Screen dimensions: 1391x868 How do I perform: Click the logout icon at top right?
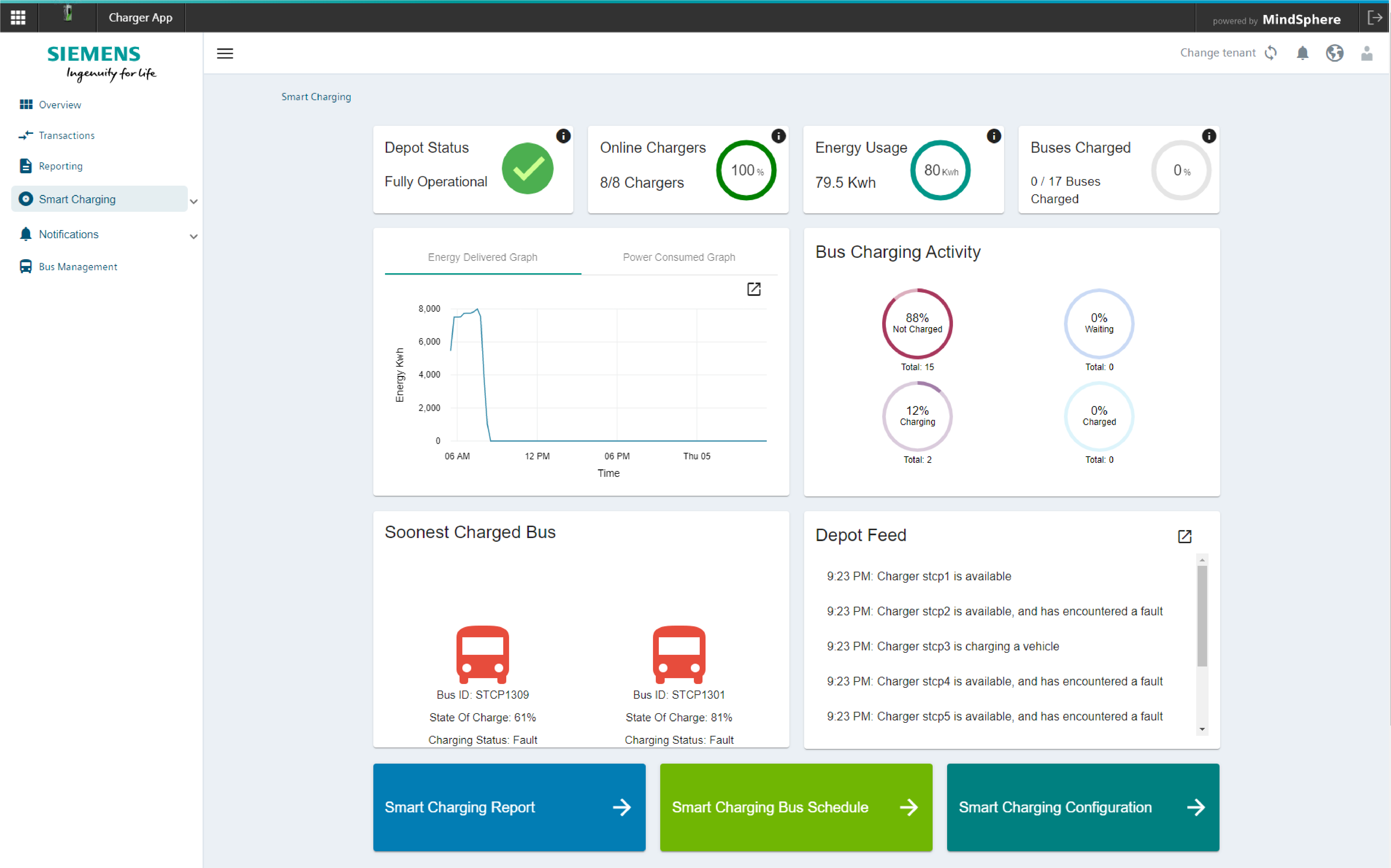tap(1374, 18)
